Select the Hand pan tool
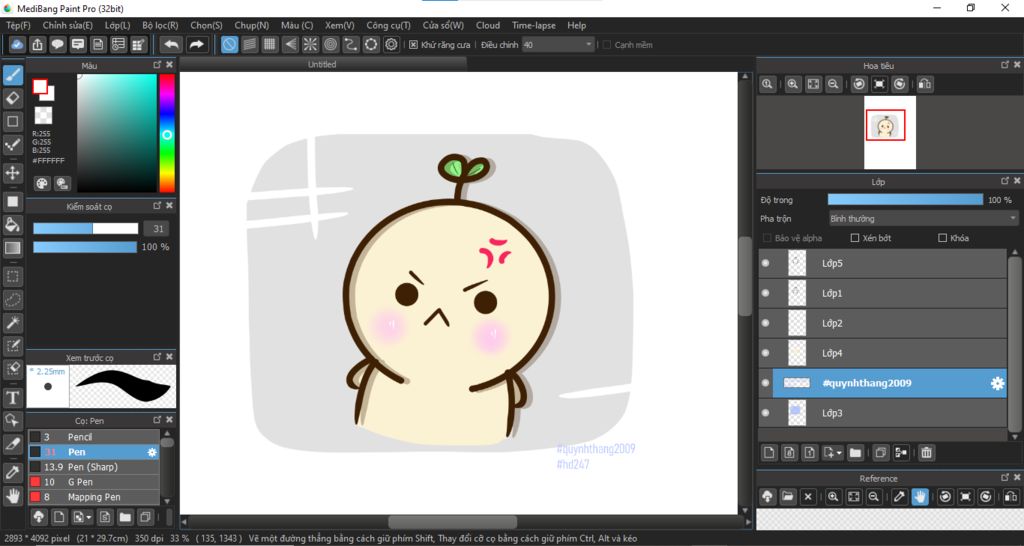 (12, 495)
